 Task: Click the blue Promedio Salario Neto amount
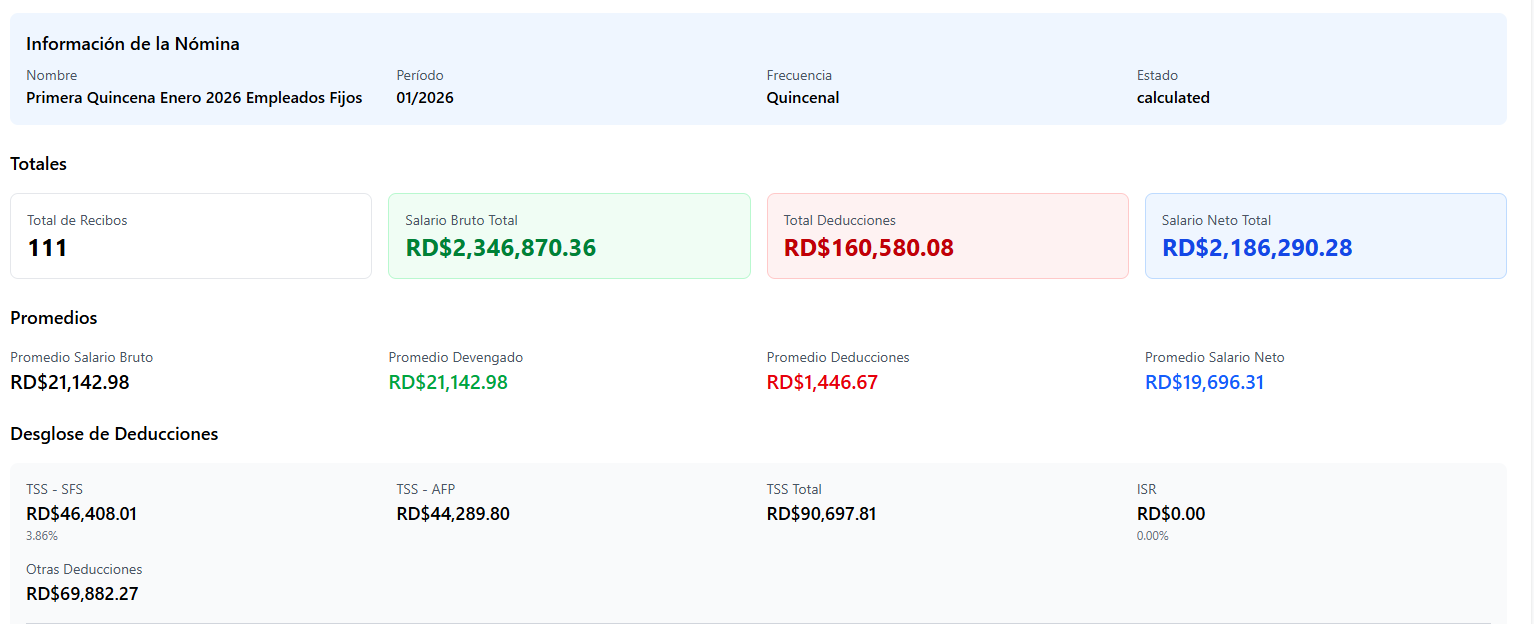1204,382
